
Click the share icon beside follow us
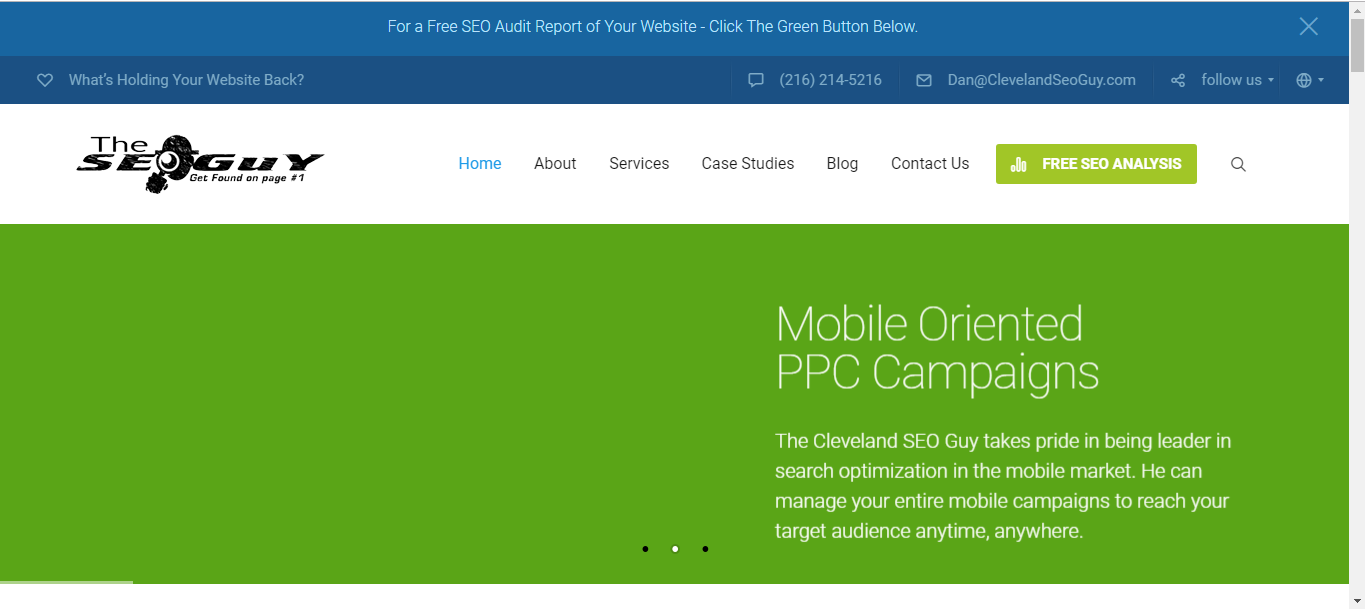[x=1178, y=80]
